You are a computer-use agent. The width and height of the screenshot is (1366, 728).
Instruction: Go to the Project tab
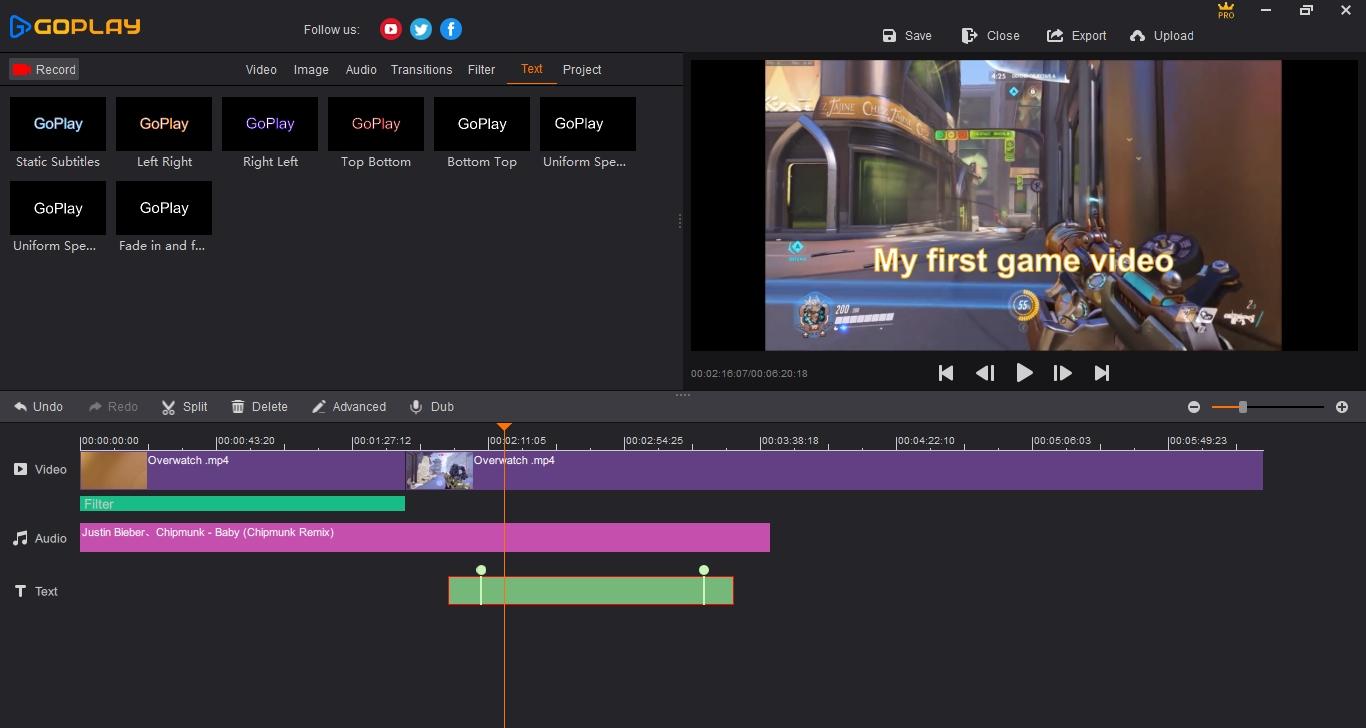(582, 70)
